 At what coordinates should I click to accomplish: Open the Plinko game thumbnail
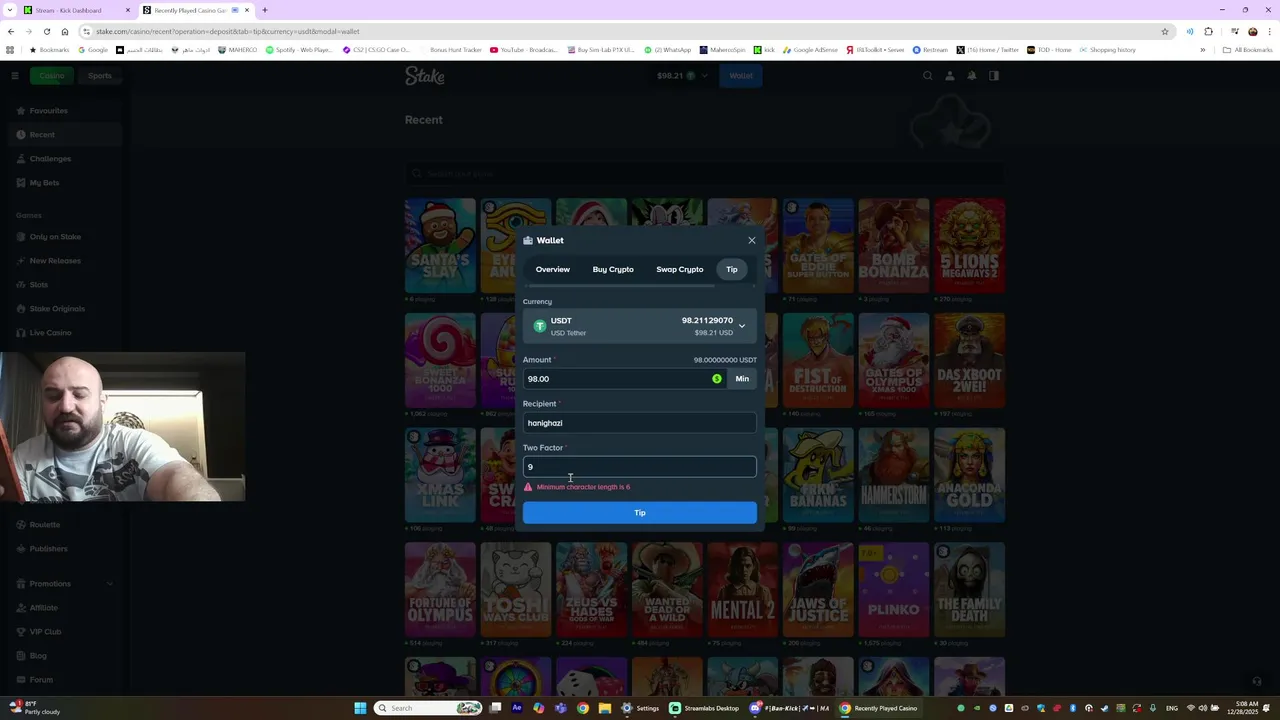coord(894,591)
